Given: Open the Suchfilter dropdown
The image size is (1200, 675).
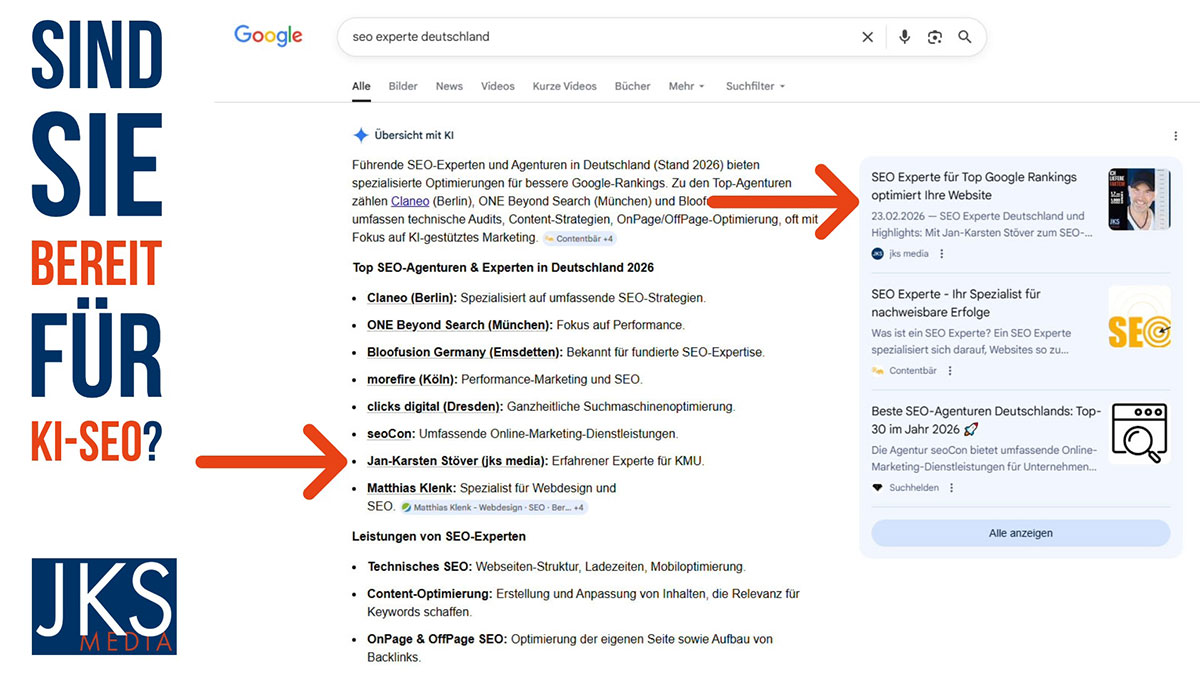Looking at the screenshot, I should [755, 86].
